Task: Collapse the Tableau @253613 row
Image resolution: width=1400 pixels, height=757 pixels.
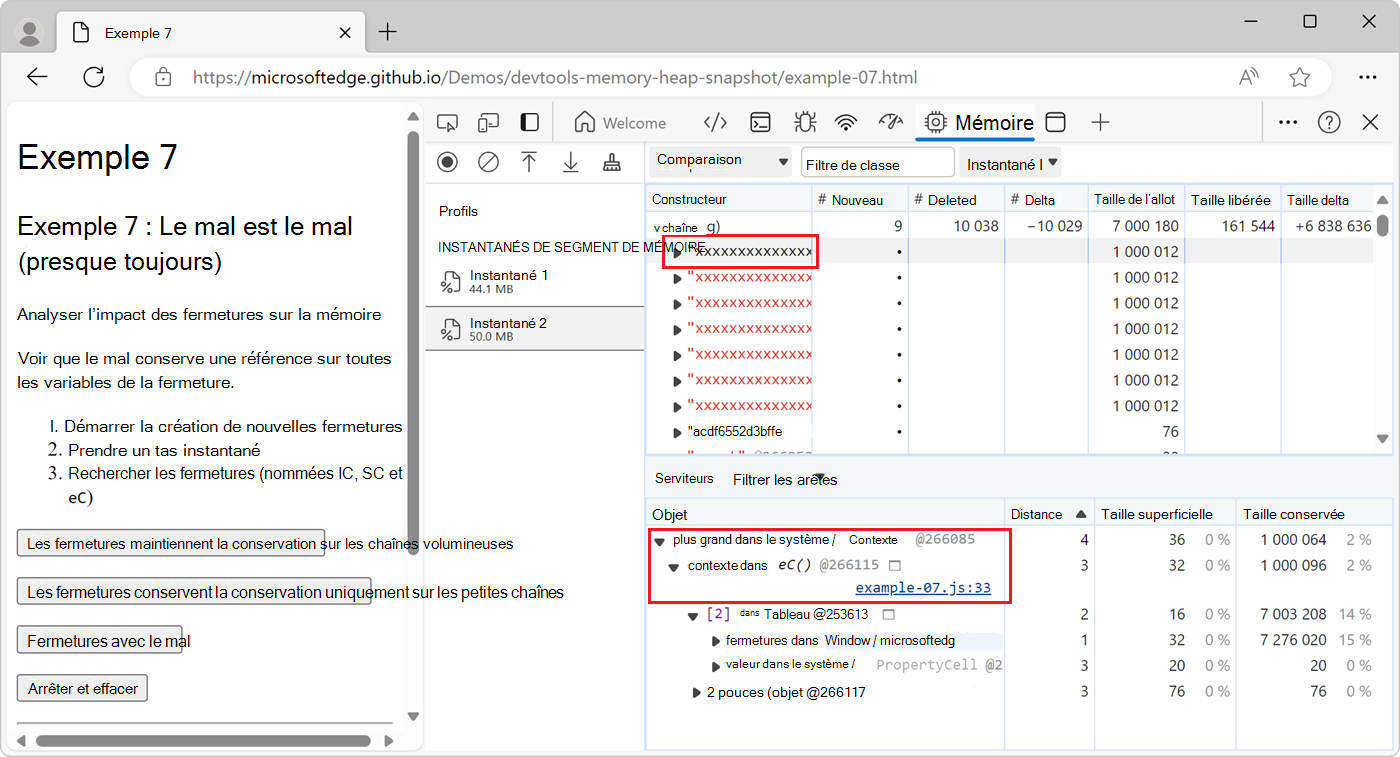Action: coord(693,615)
